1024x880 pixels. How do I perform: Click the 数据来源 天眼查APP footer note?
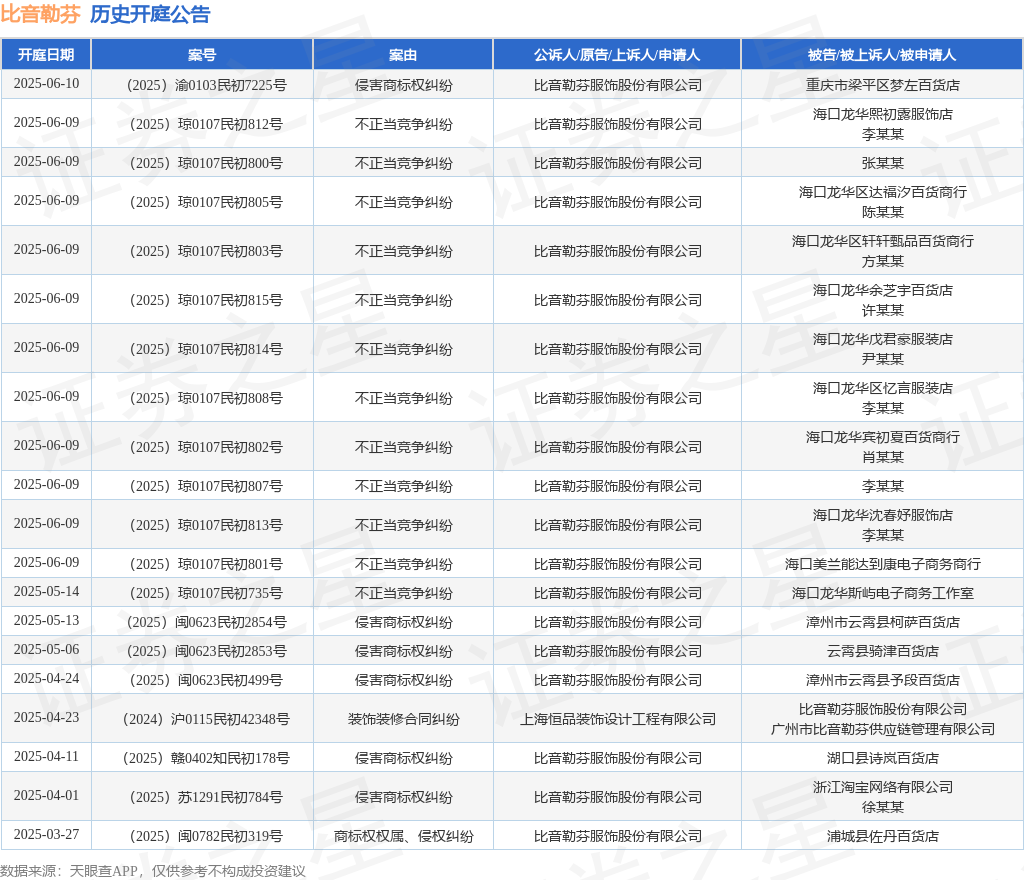pyautogui.click(x=153, y=871)
